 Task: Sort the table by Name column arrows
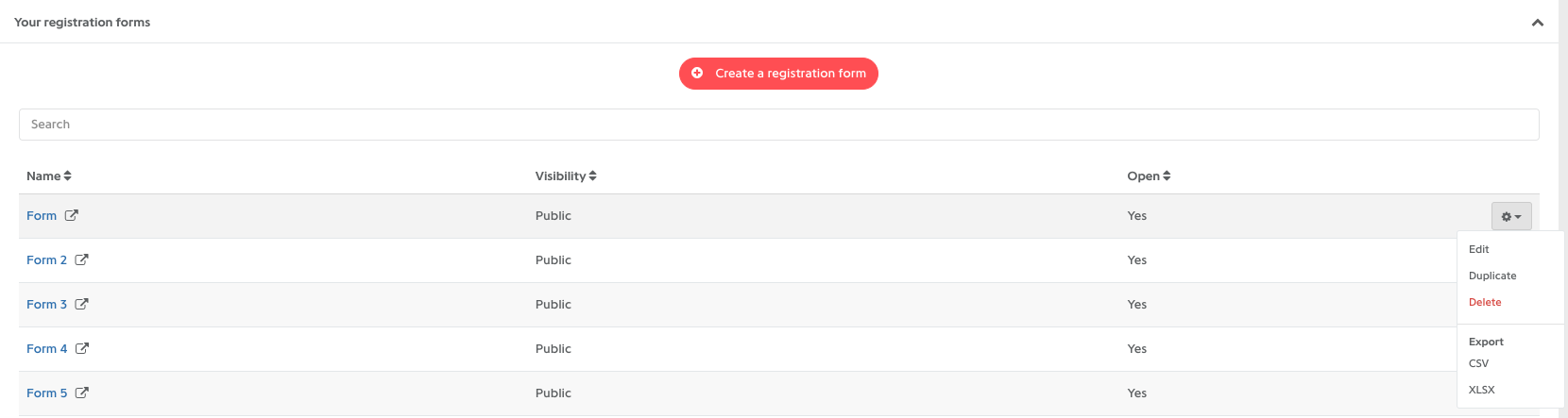point(68,176)
